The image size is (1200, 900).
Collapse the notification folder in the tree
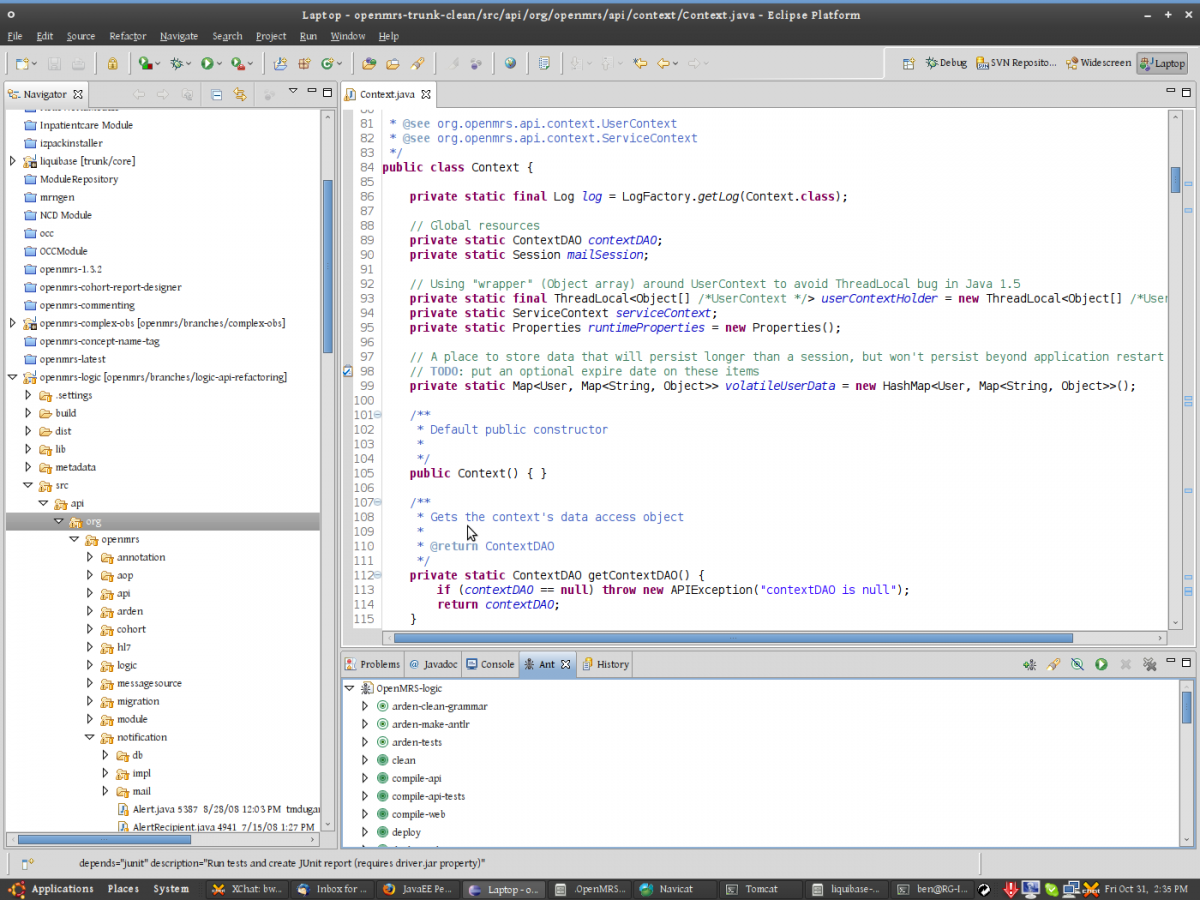point(89,737)
